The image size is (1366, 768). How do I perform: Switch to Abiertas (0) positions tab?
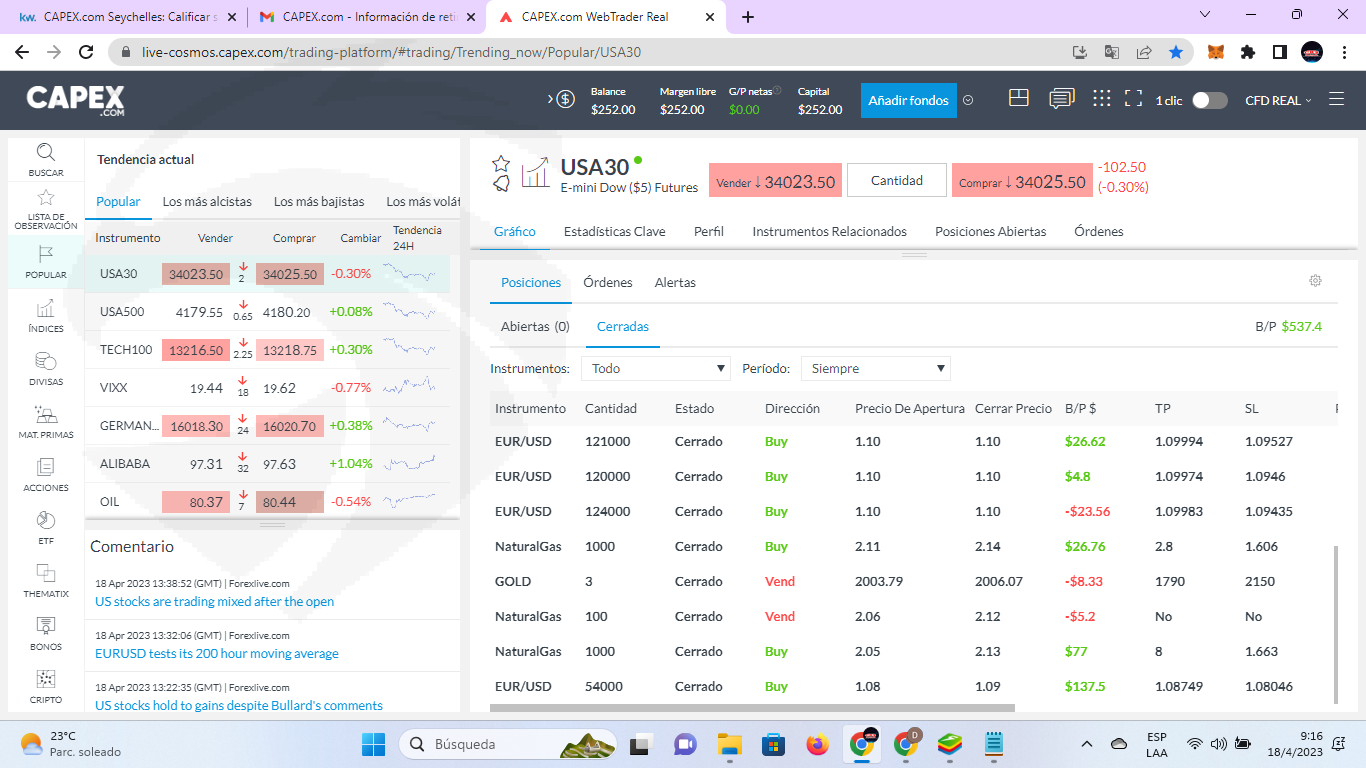535,326
